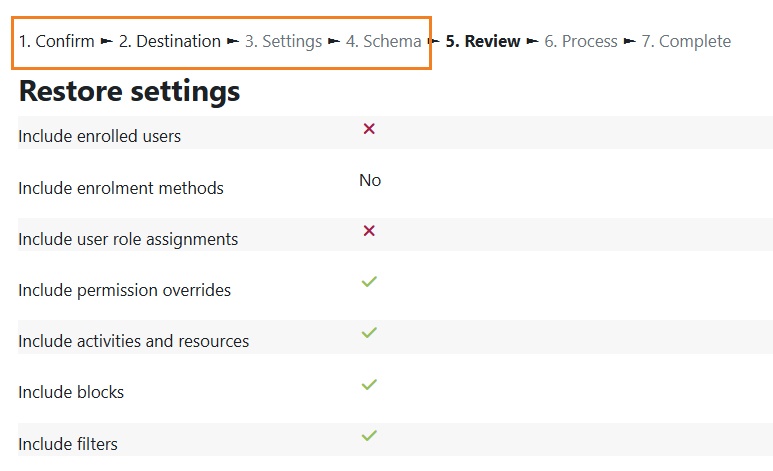Click arrow separator between Confirm and Destination
Image resolution: width=773 pixels, height=471 pixels.
tap(106, 41)
